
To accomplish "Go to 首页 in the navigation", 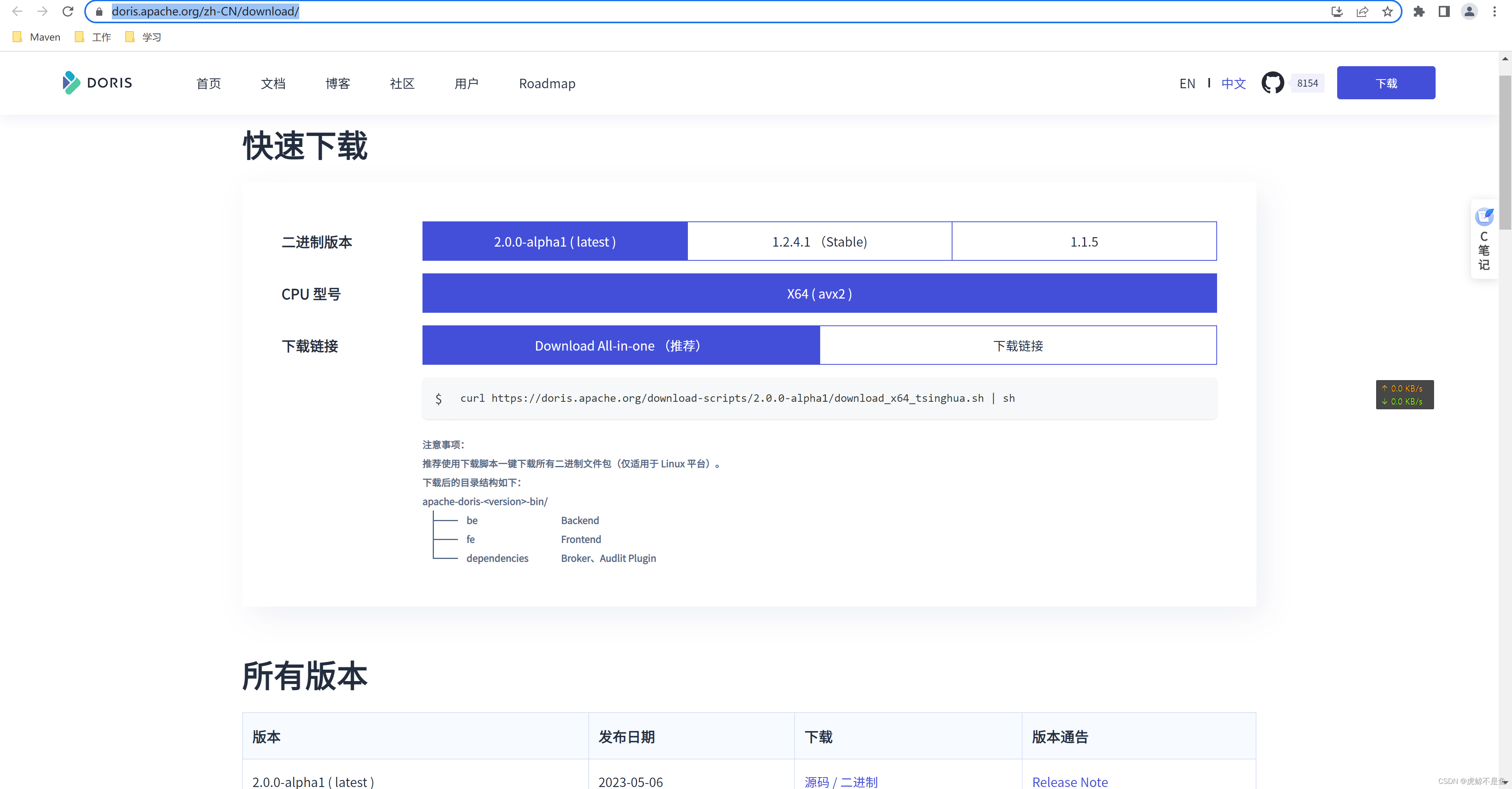I will pos(208,84).
